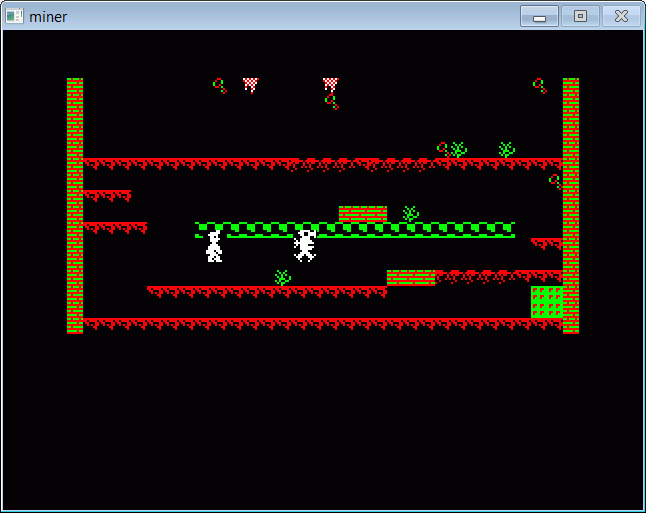The height and width of the screenshot is (513, 646).
Task: Click the brick block on the lower right ledge
Action: (x=411, y=278)
